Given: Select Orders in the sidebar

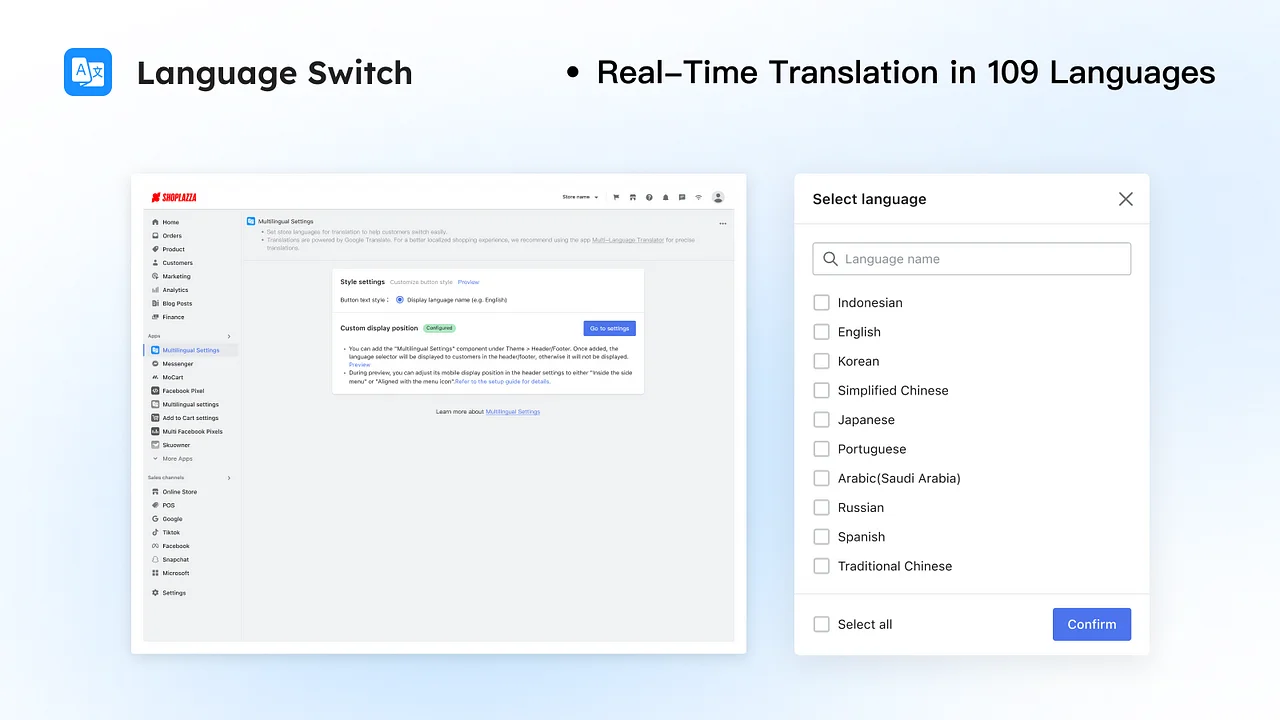Looking at the screenshot, I should coord(171,235).
